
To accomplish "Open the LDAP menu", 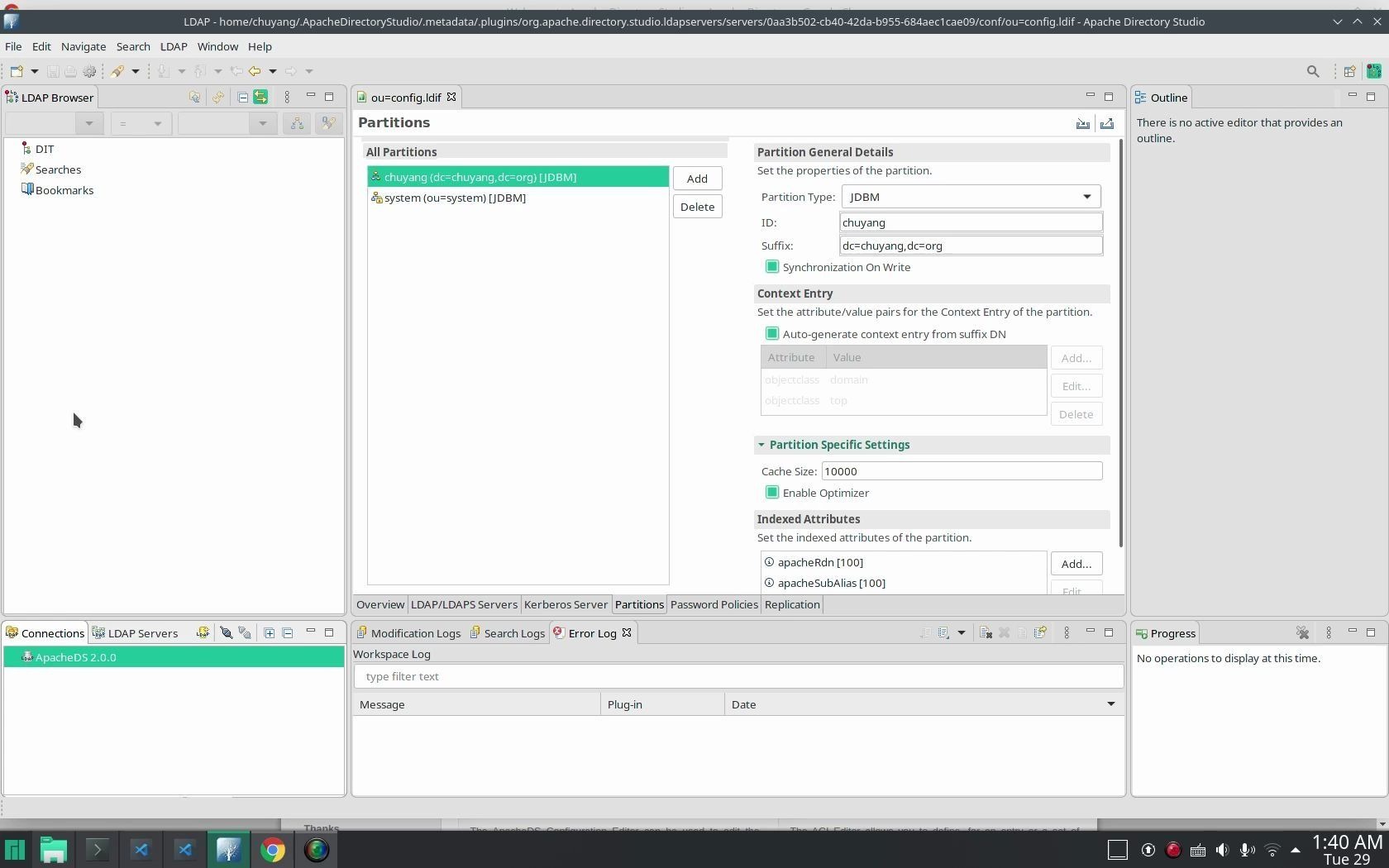I will pos(174,46).
